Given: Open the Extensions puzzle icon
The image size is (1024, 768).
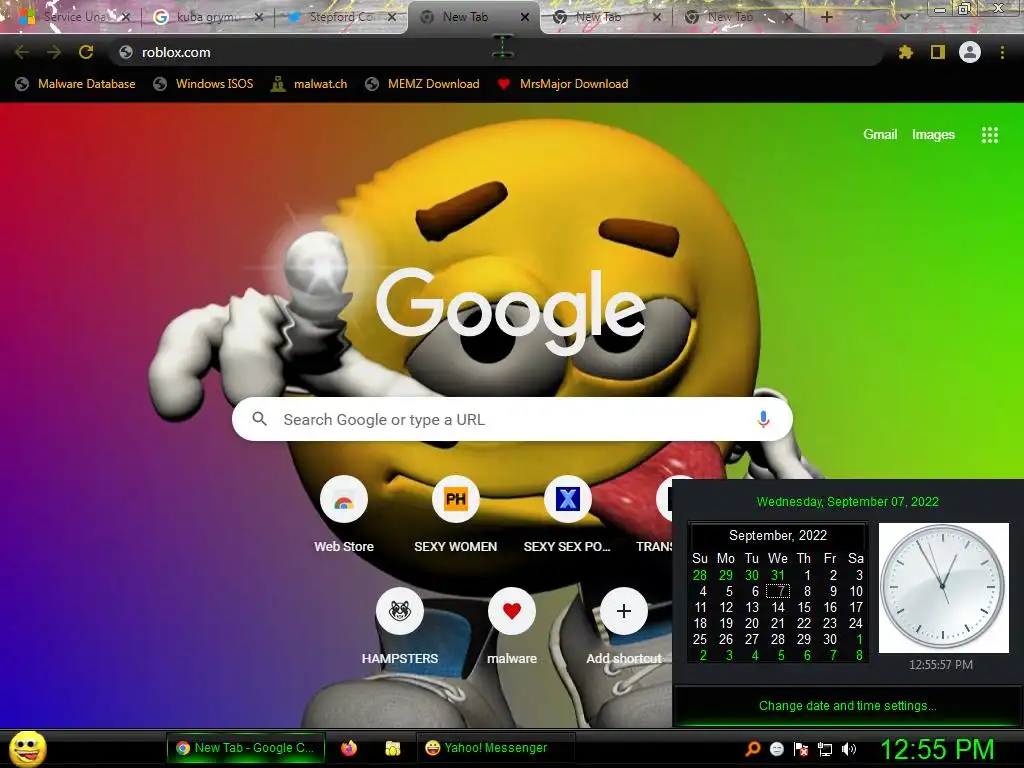Looking at the screenshot, I should click(905, 52).
